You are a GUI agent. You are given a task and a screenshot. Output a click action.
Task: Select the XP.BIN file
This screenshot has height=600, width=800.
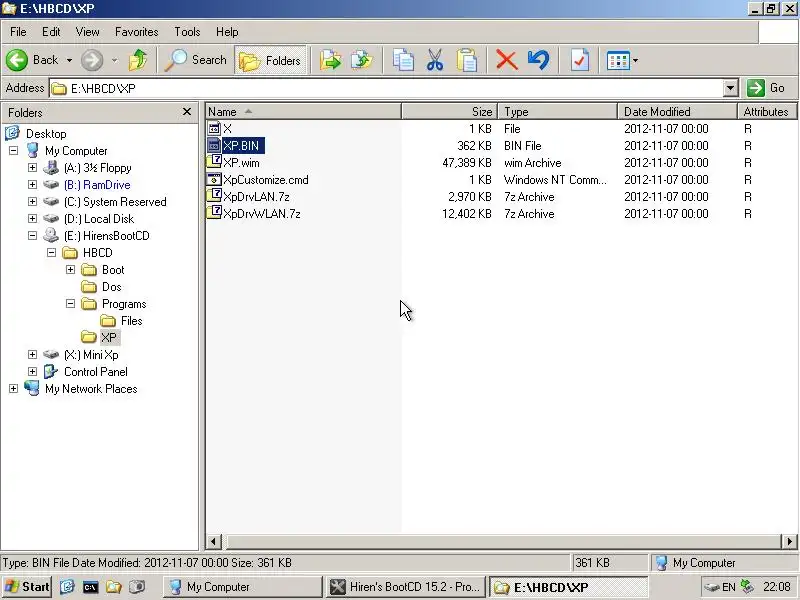pos(241,145)
